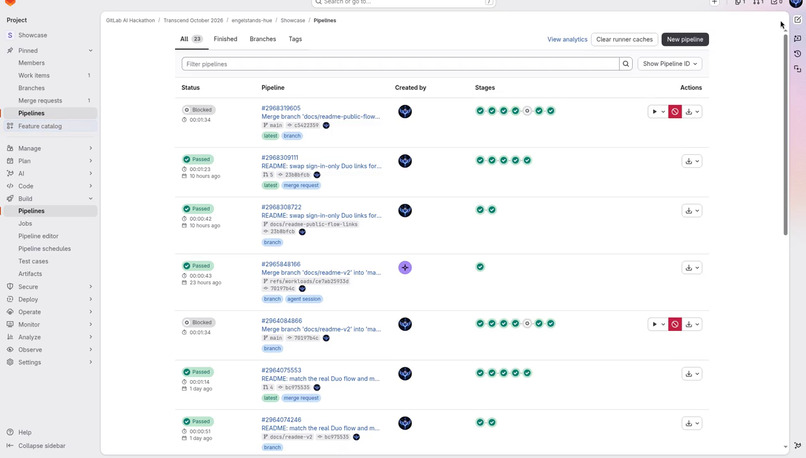
Task: Click the agent avatar for pipeline #2965848166
Action: 405,267
